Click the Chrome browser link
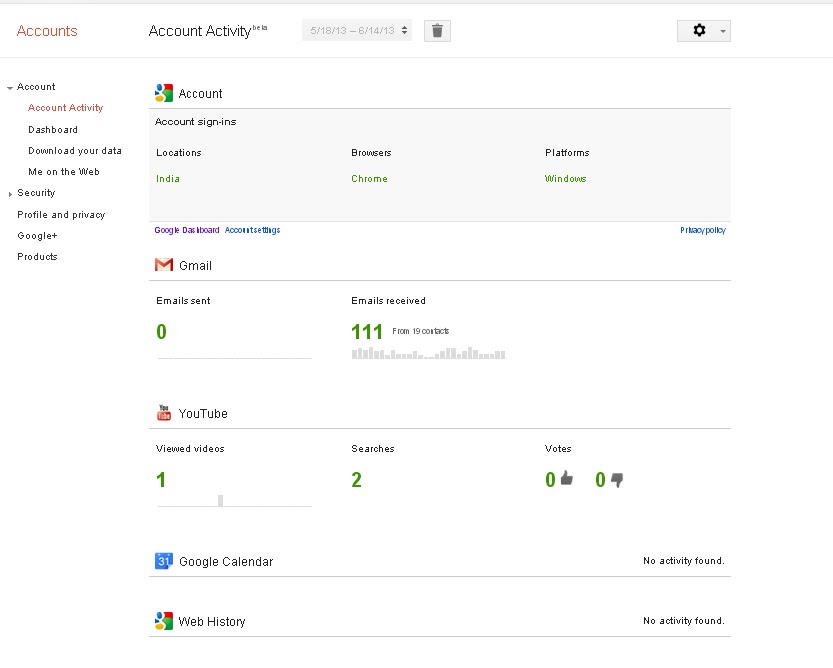This screenshot has width=833, height=668. point(369,178)
